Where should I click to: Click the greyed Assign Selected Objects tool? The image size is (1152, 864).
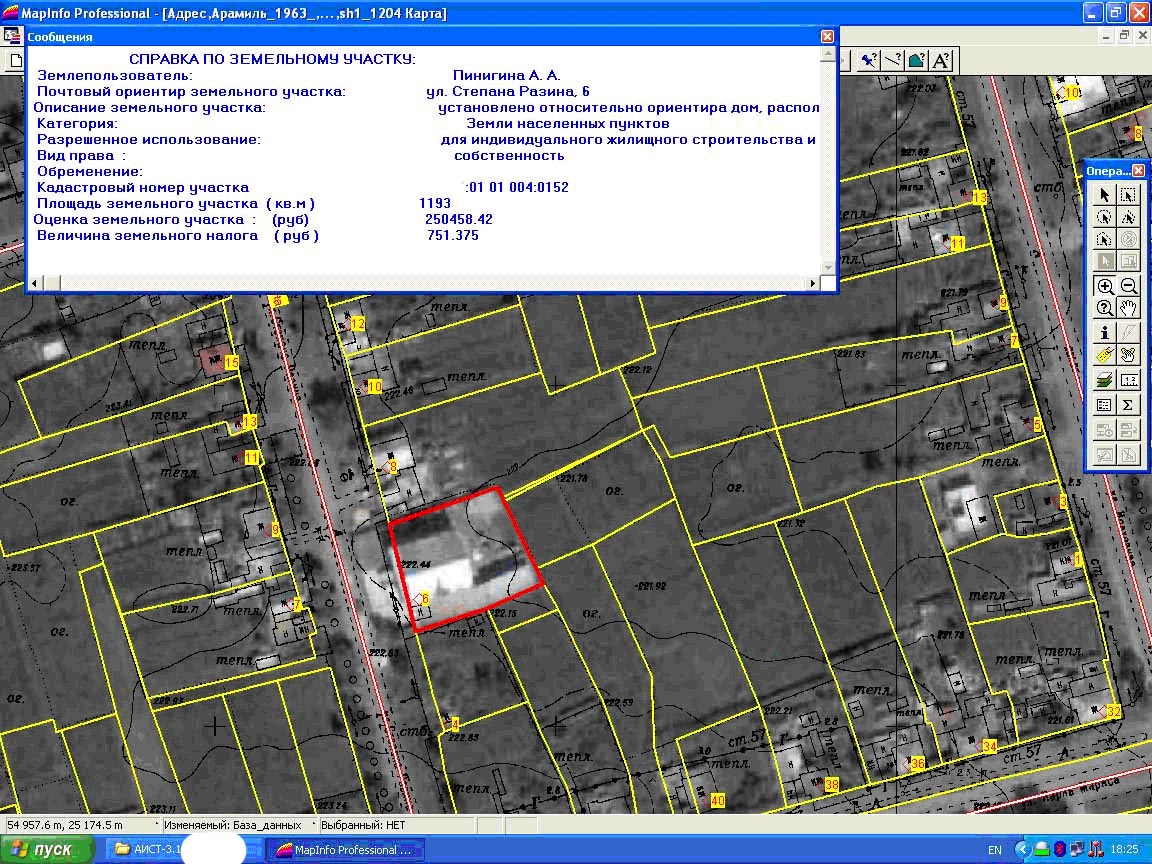tap(1128, 429)
